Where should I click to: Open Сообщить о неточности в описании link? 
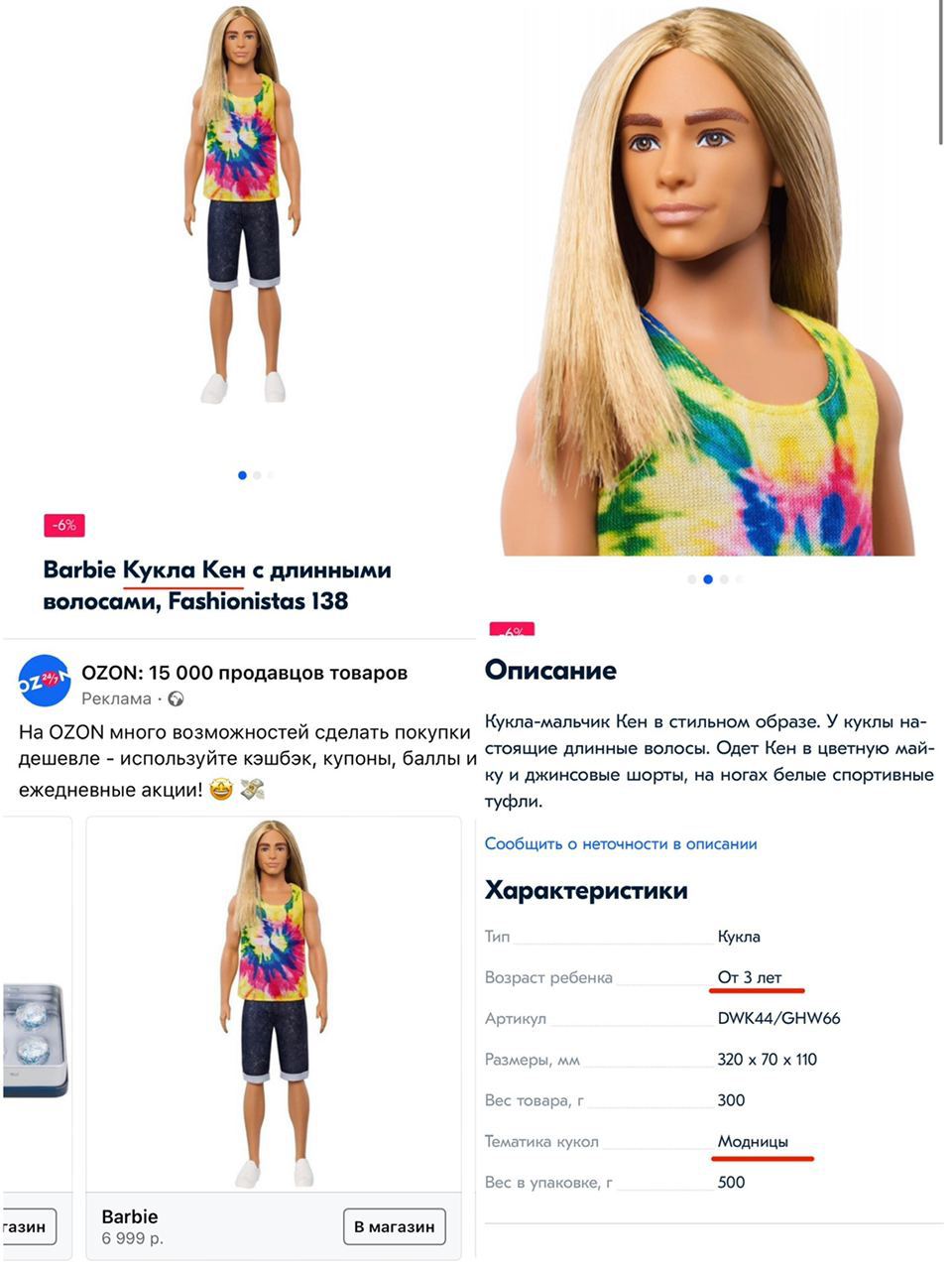621,843
